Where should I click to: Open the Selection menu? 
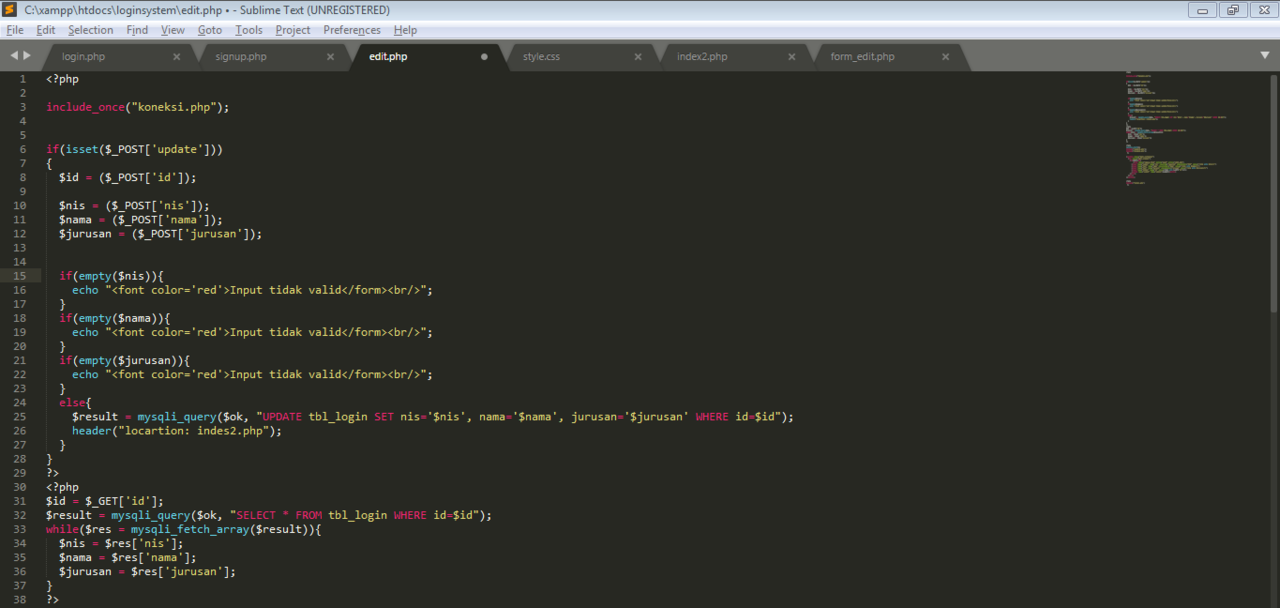pos(91,30)
